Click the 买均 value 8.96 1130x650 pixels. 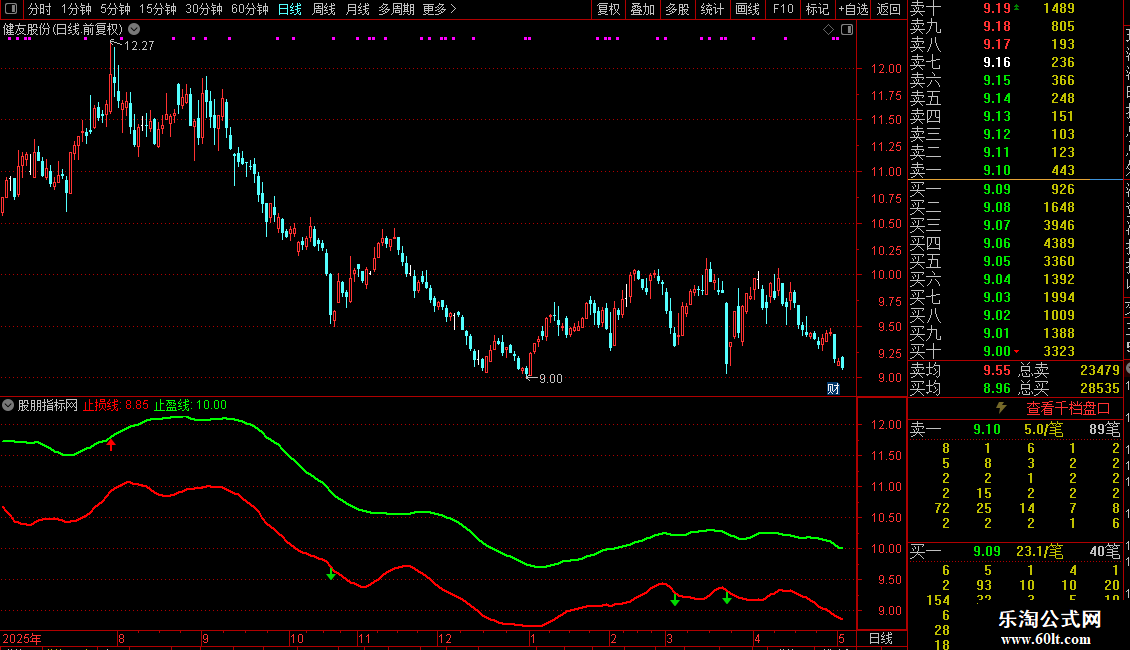click(x=997, y=388)
